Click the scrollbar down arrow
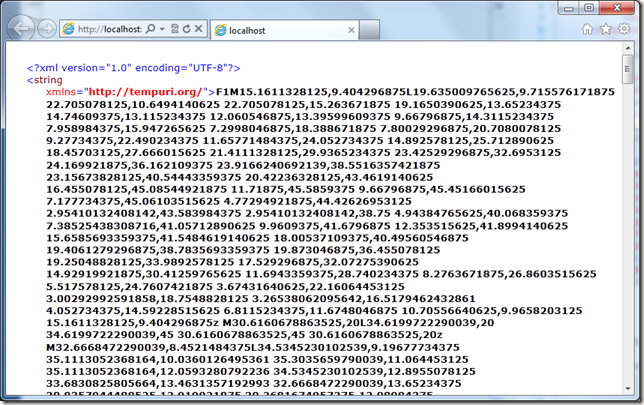The image size is (644, 405). 628,389
